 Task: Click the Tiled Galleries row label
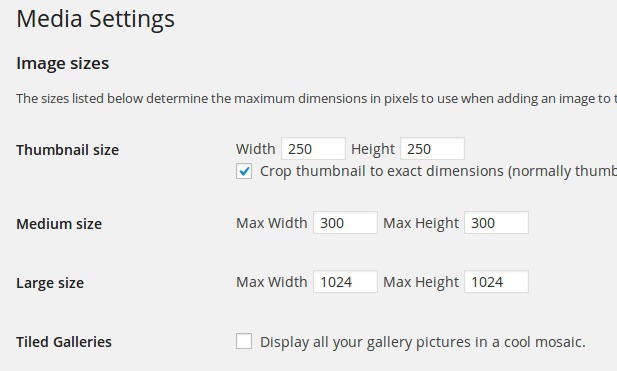(64, 342)
